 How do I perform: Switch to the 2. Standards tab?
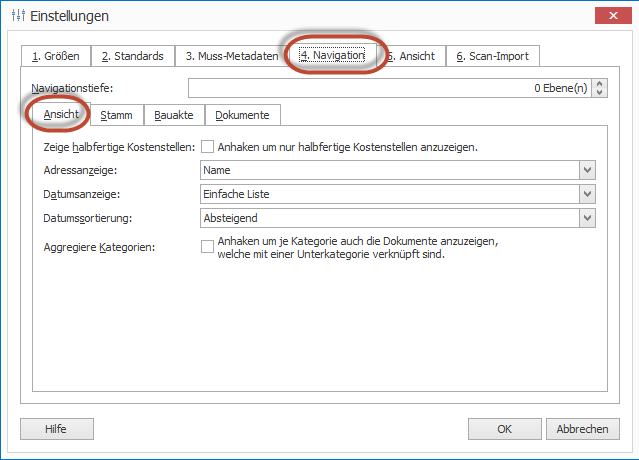pos(132,56)
